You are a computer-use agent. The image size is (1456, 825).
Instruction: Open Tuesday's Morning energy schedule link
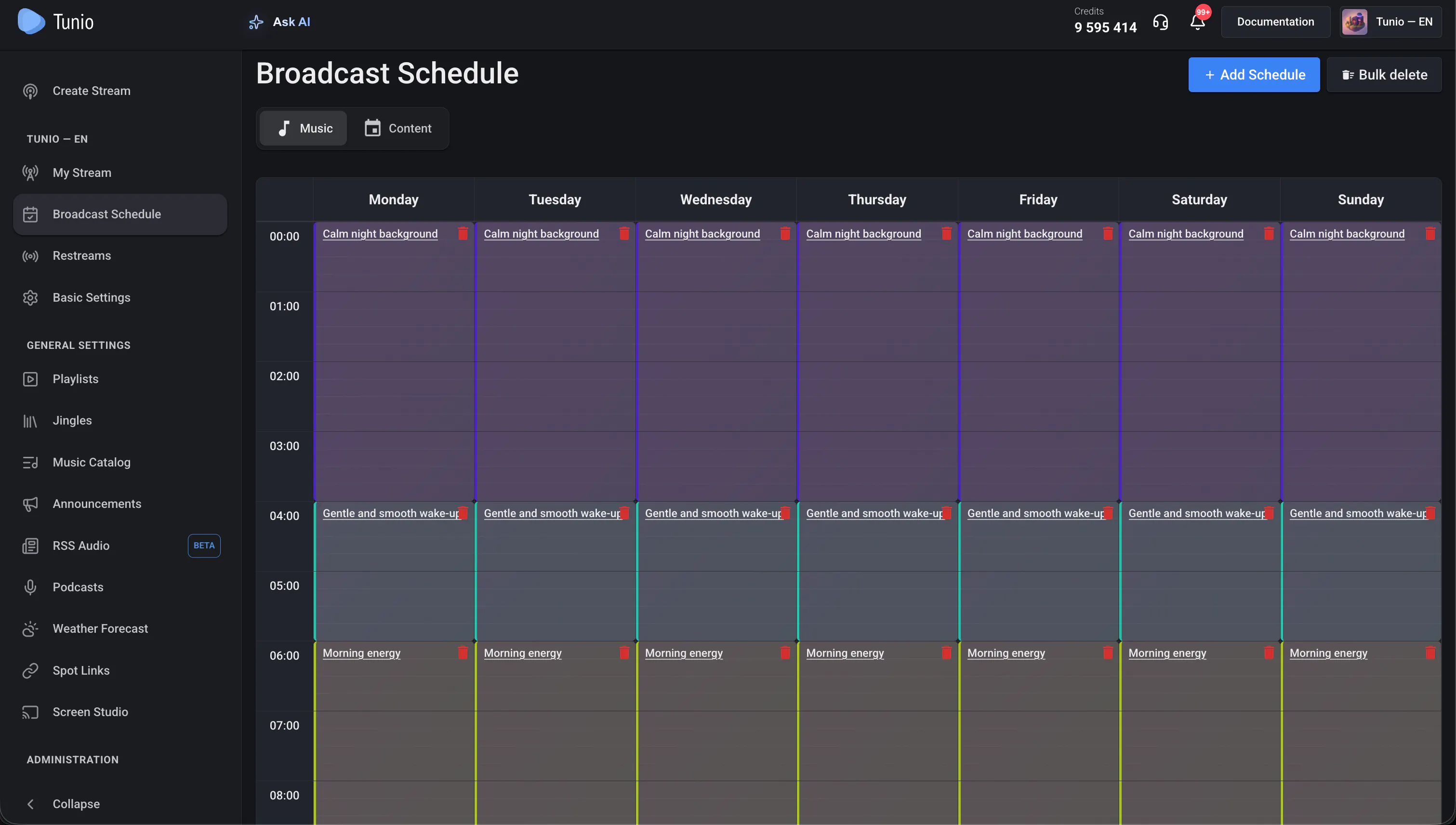pos(522,653)
